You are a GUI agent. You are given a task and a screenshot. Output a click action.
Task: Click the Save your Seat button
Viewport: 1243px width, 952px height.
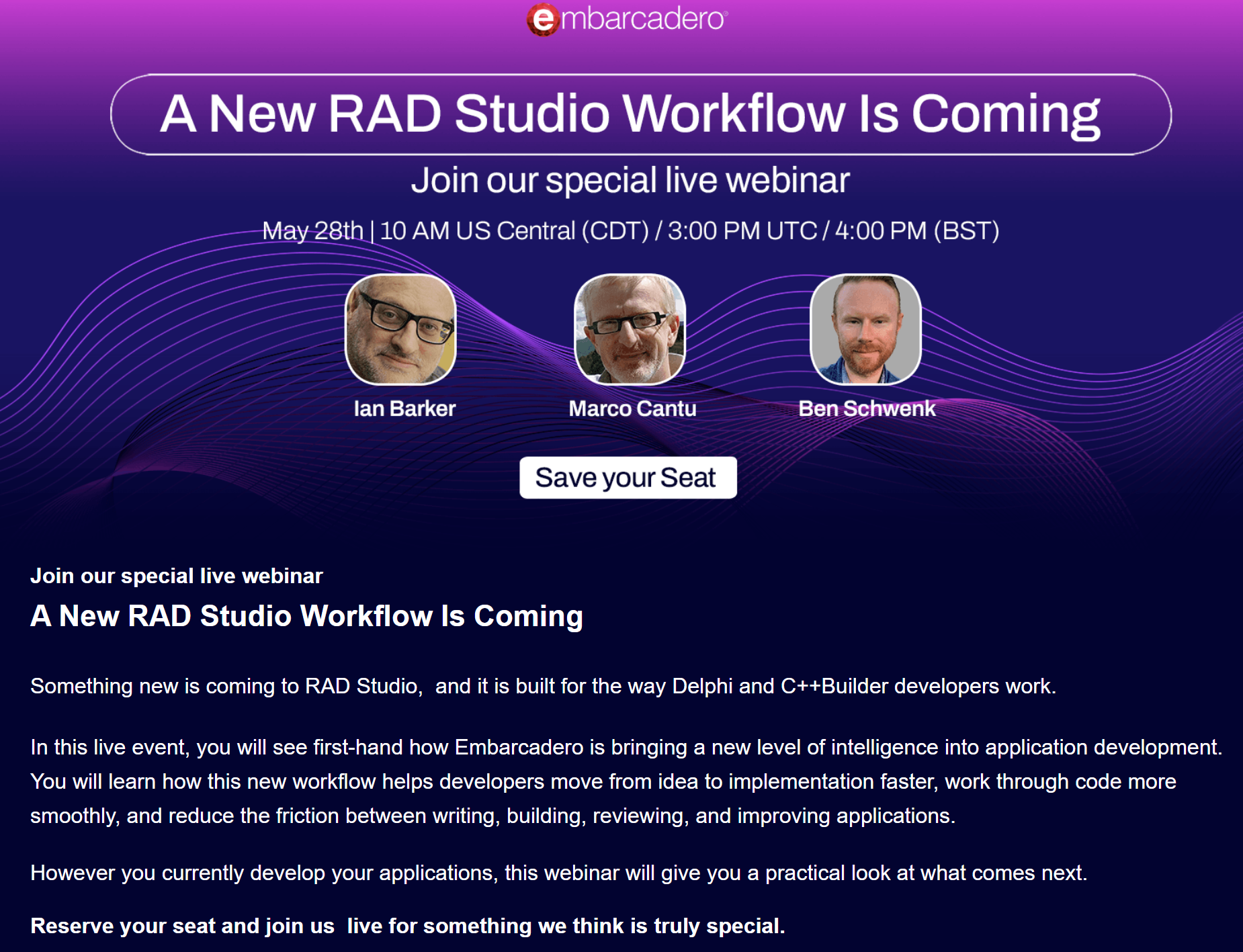(628, 478)
